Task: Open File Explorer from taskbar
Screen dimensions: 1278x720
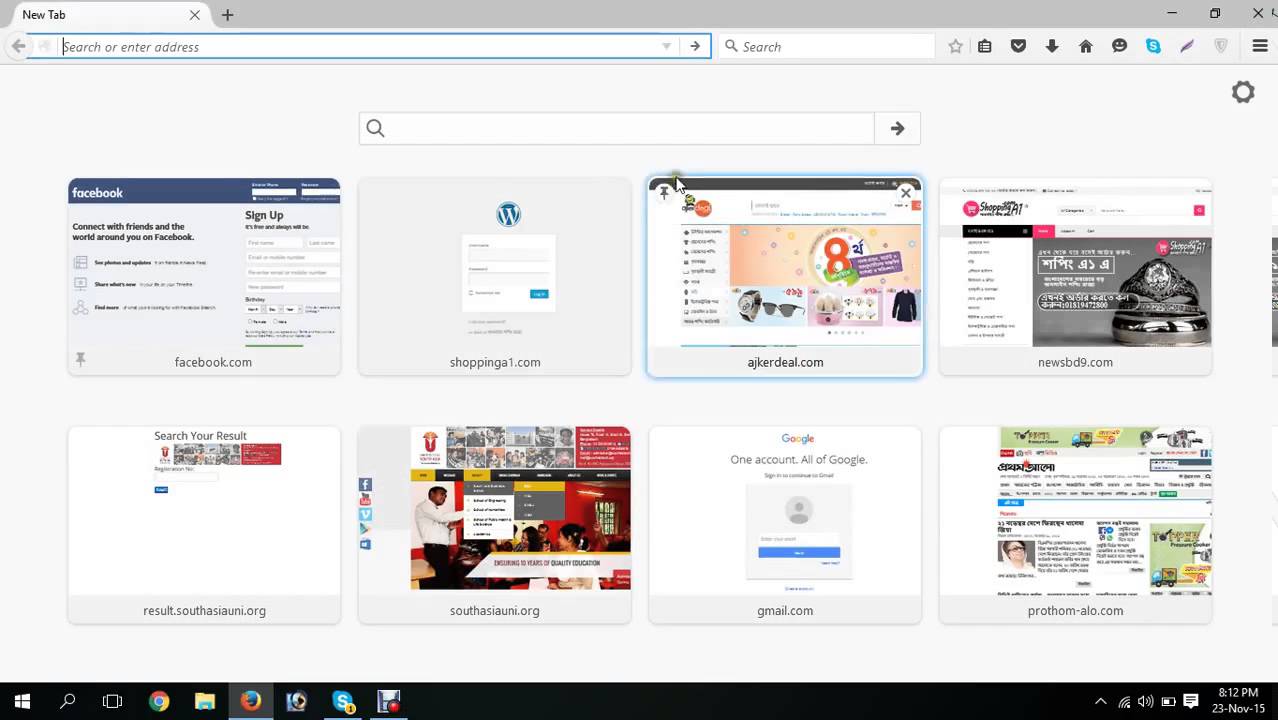Action: [x=205, y=701]
